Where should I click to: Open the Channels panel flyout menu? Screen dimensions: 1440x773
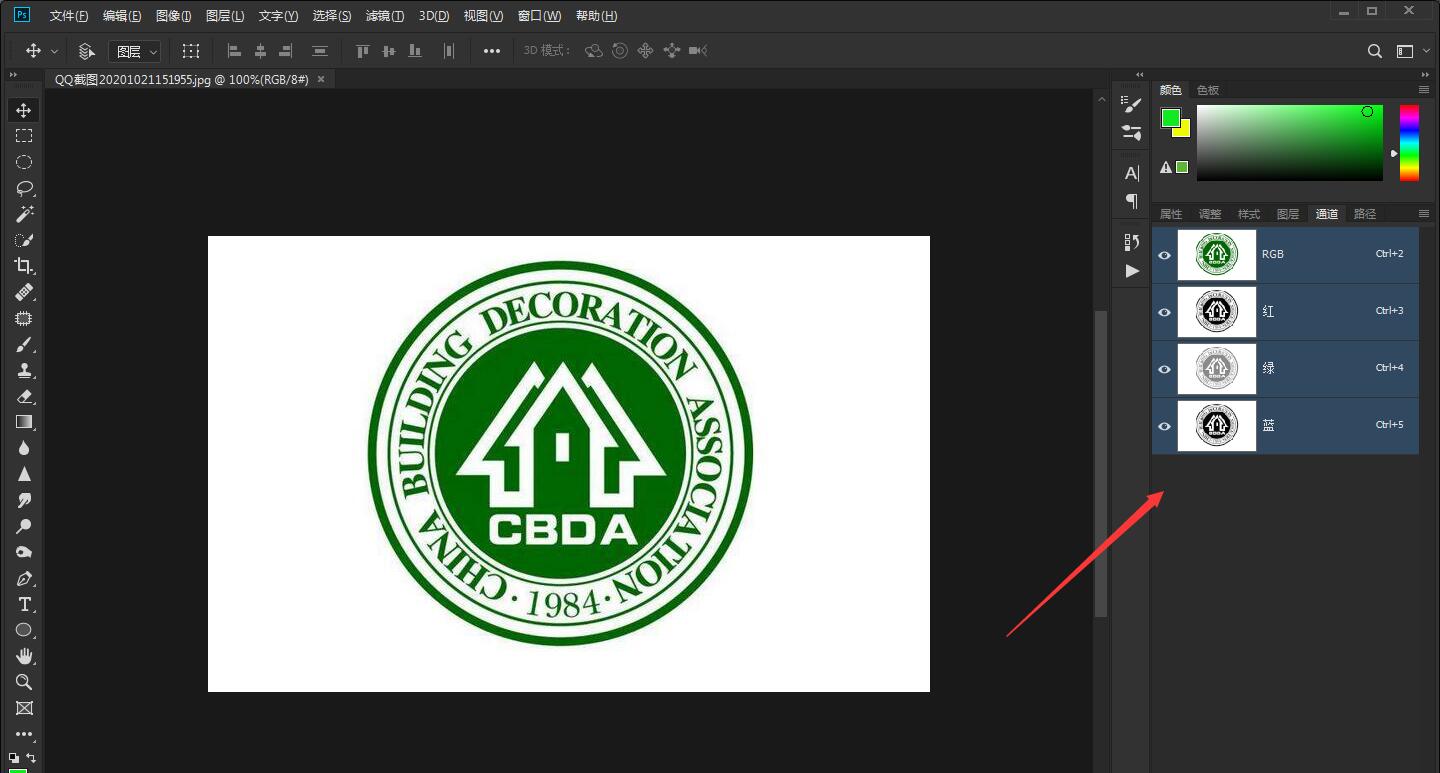pyautogui.click(x=1424, y=214)
